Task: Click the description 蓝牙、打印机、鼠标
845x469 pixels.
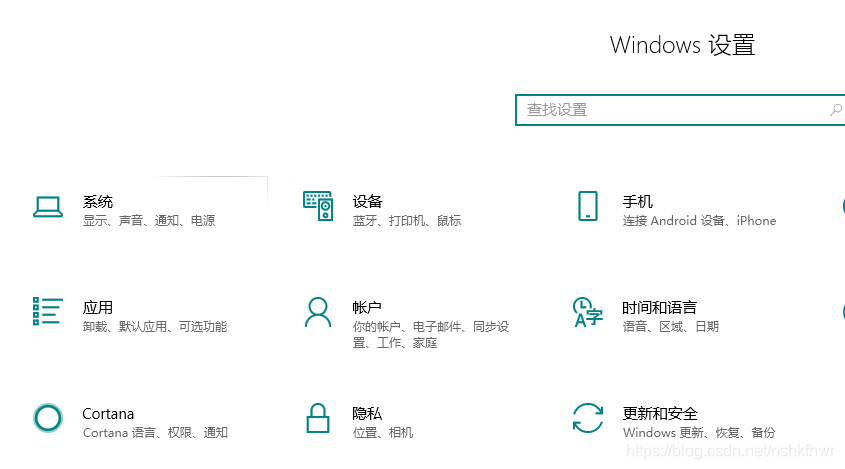Action: 407,220
